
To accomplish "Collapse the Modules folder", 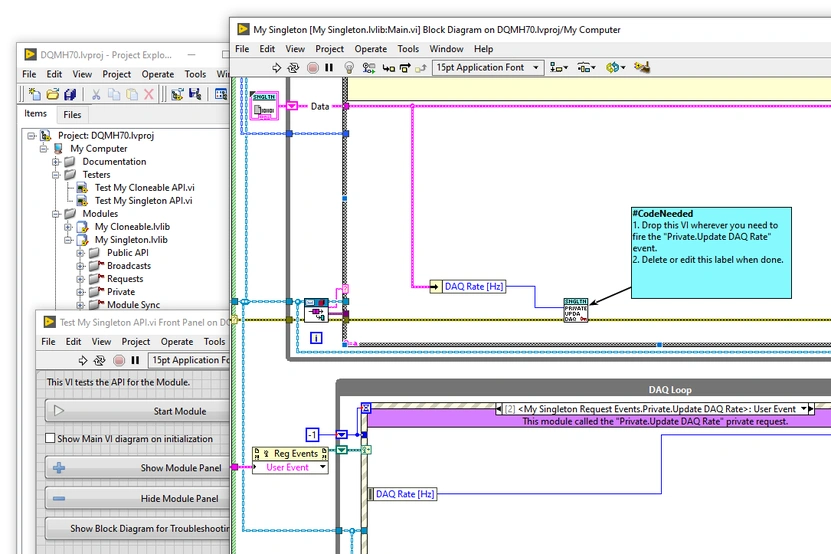I will click(56, 214).
